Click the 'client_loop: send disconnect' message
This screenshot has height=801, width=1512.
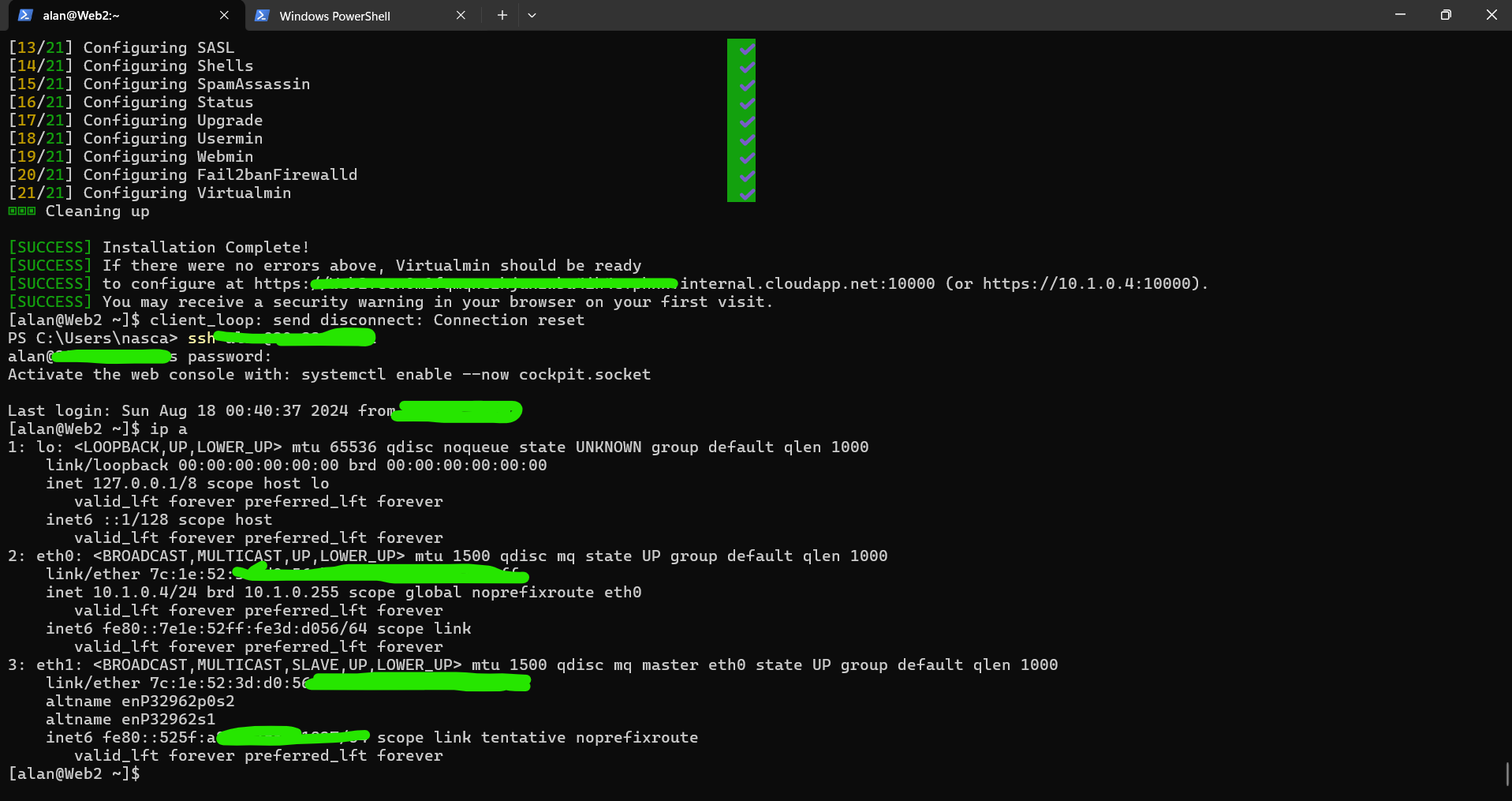(x=368, y=320)
